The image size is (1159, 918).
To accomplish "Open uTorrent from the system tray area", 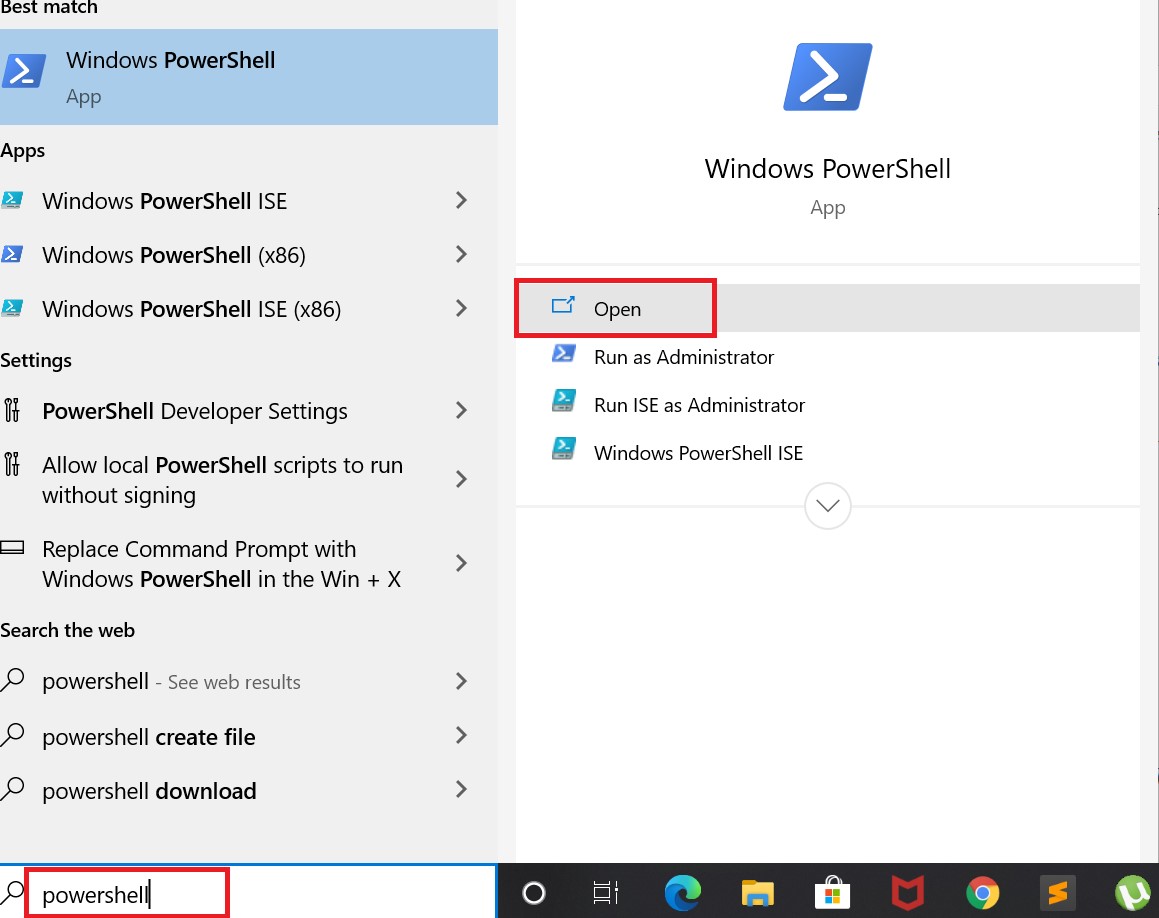I will click(x=1132, y=893).
